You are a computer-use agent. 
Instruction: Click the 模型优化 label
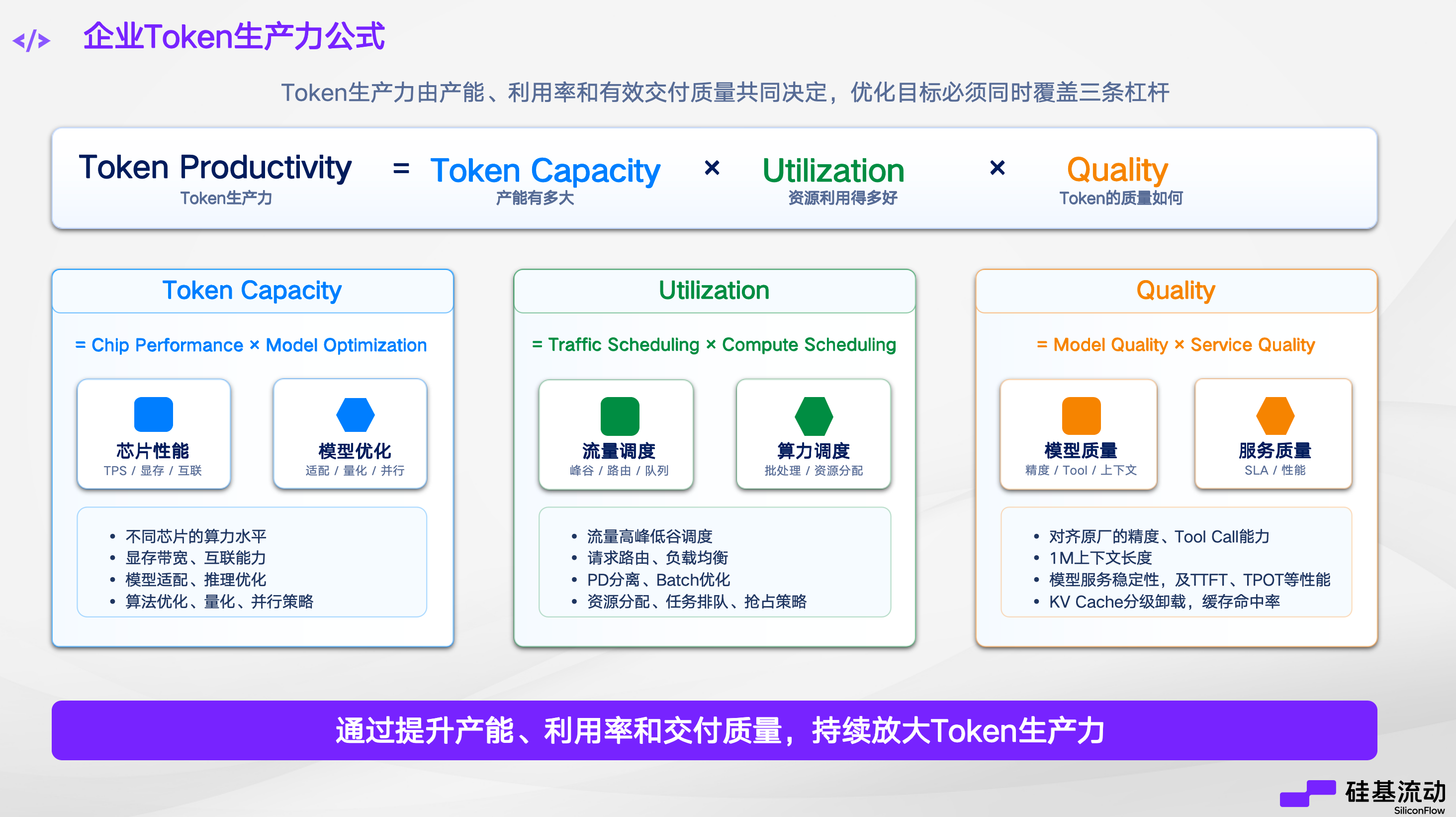pyautogui.click(x=355, y=451)
